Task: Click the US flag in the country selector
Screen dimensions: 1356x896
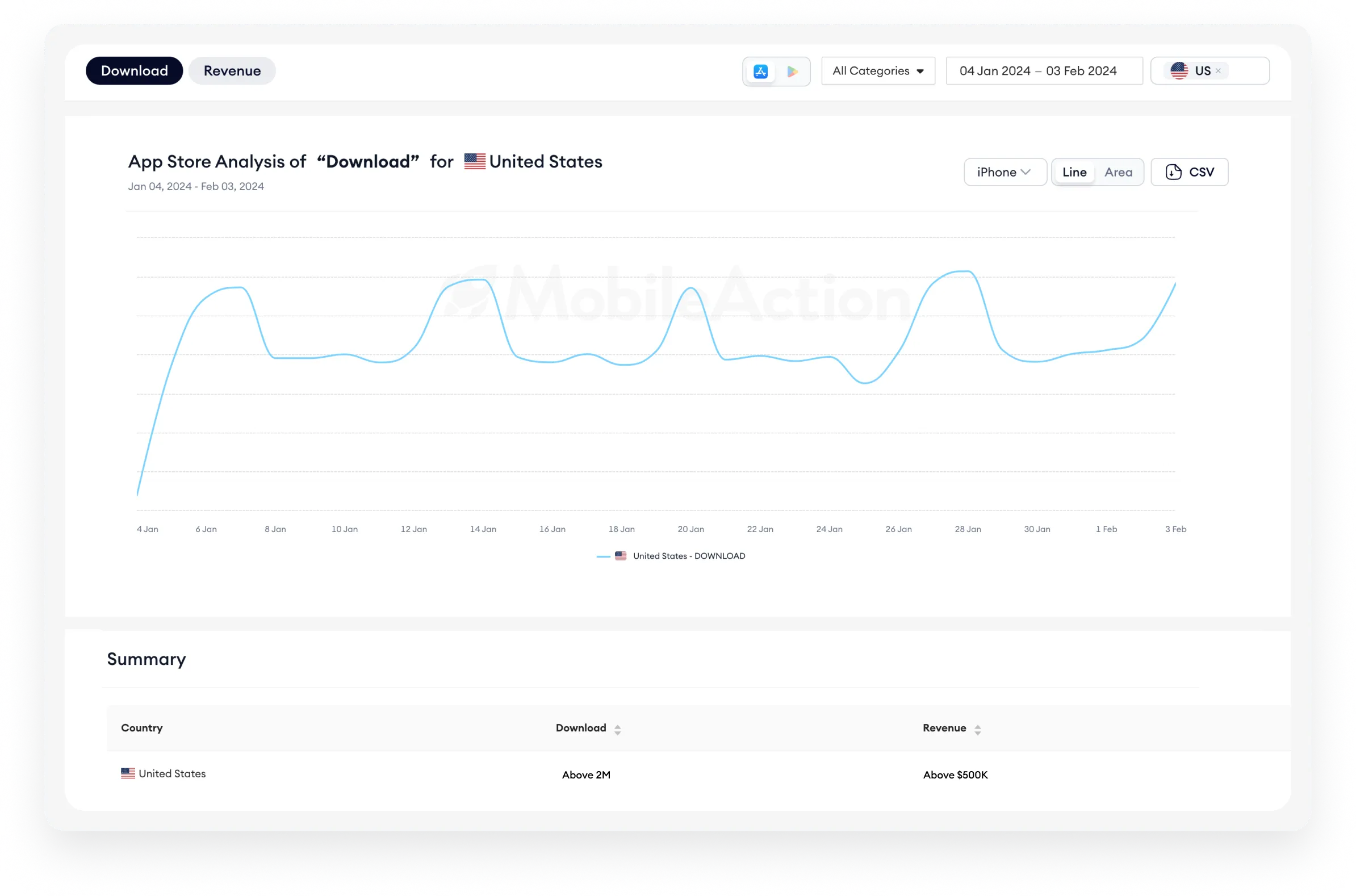Action: pyautogui.click(x=1179, y=71)
